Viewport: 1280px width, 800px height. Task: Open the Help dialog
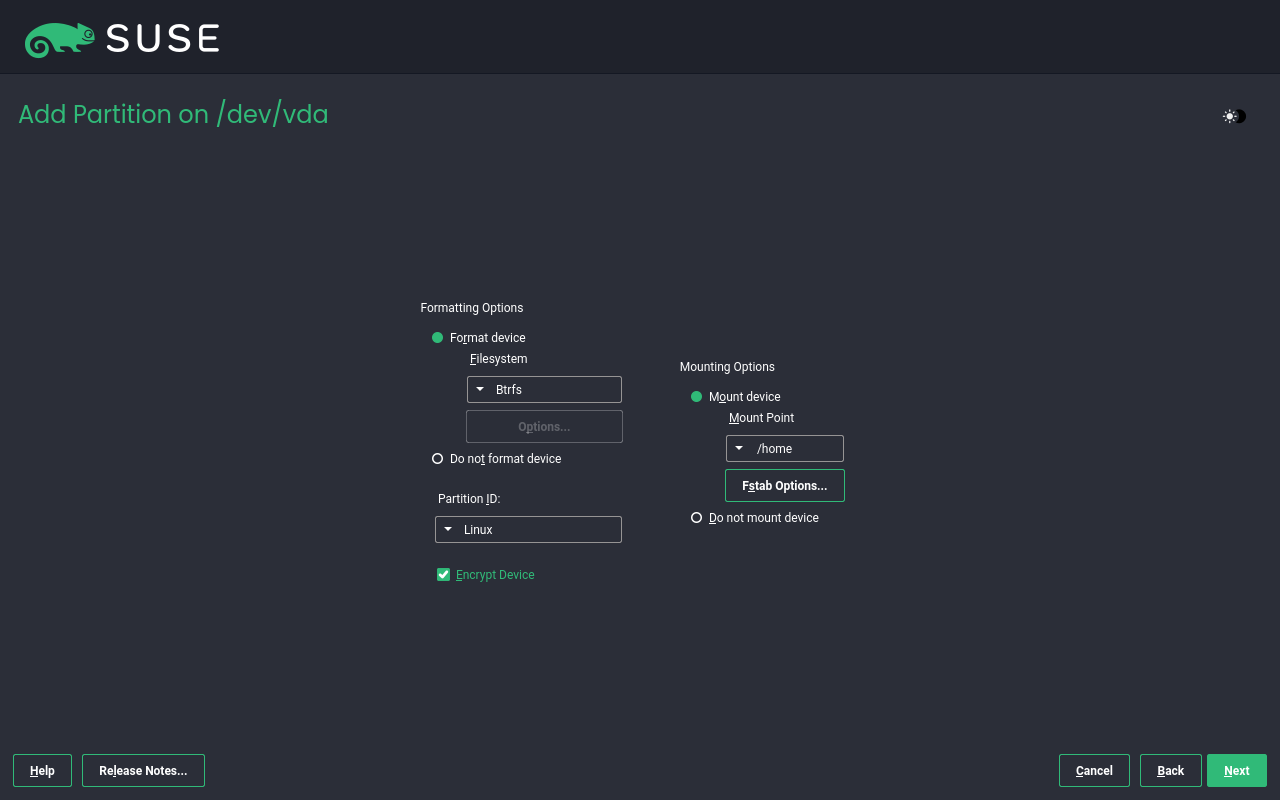pyautogui.click(x=42, y=771)
